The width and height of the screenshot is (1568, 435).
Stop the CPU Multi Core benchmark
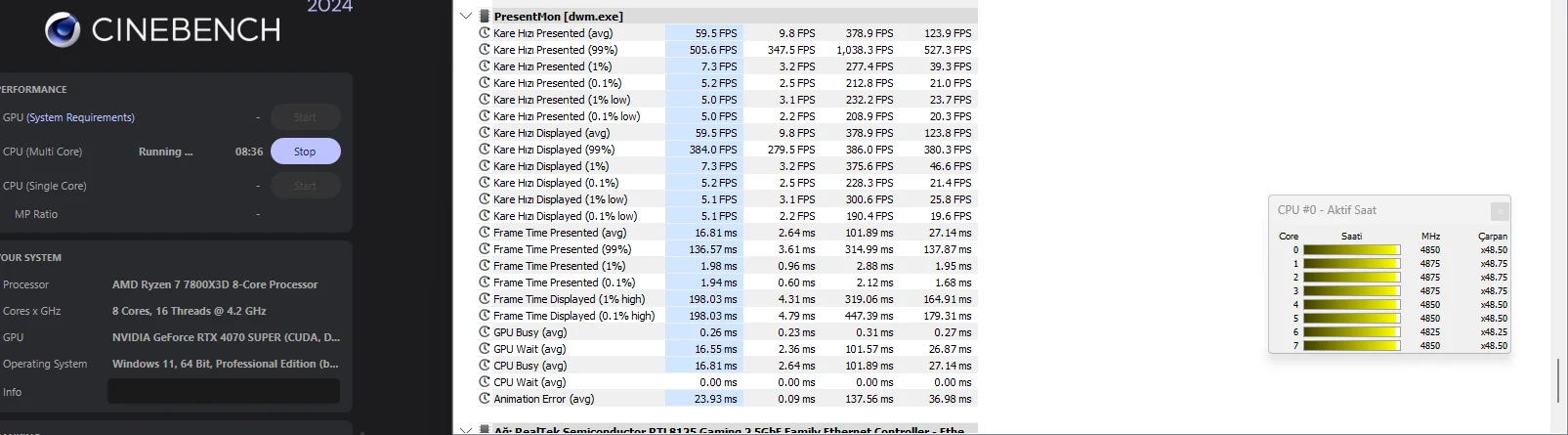[305, 152]
